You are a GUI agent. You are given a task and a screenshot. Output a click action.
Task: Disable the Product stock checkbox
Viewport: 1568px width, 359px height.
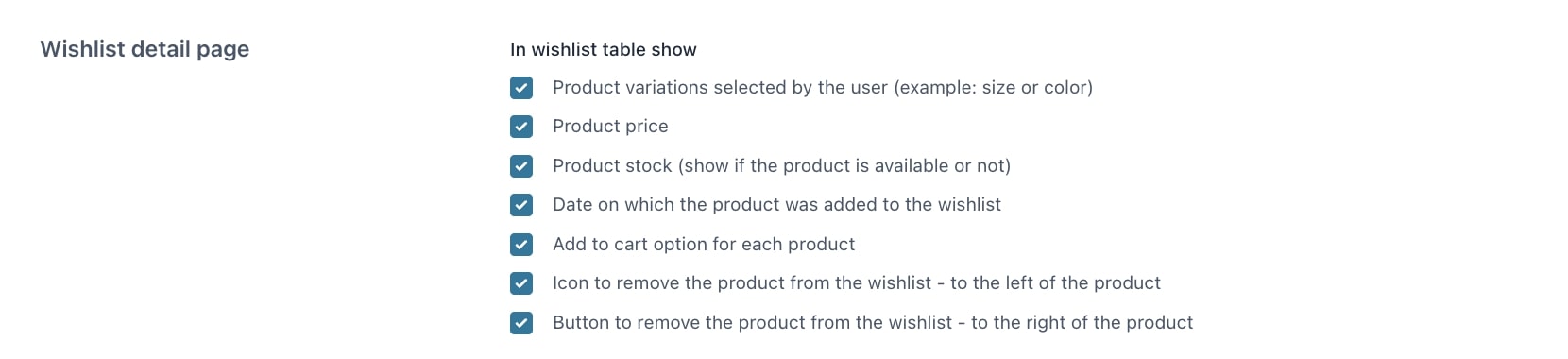pyautogui.click(x=521, y=166)
